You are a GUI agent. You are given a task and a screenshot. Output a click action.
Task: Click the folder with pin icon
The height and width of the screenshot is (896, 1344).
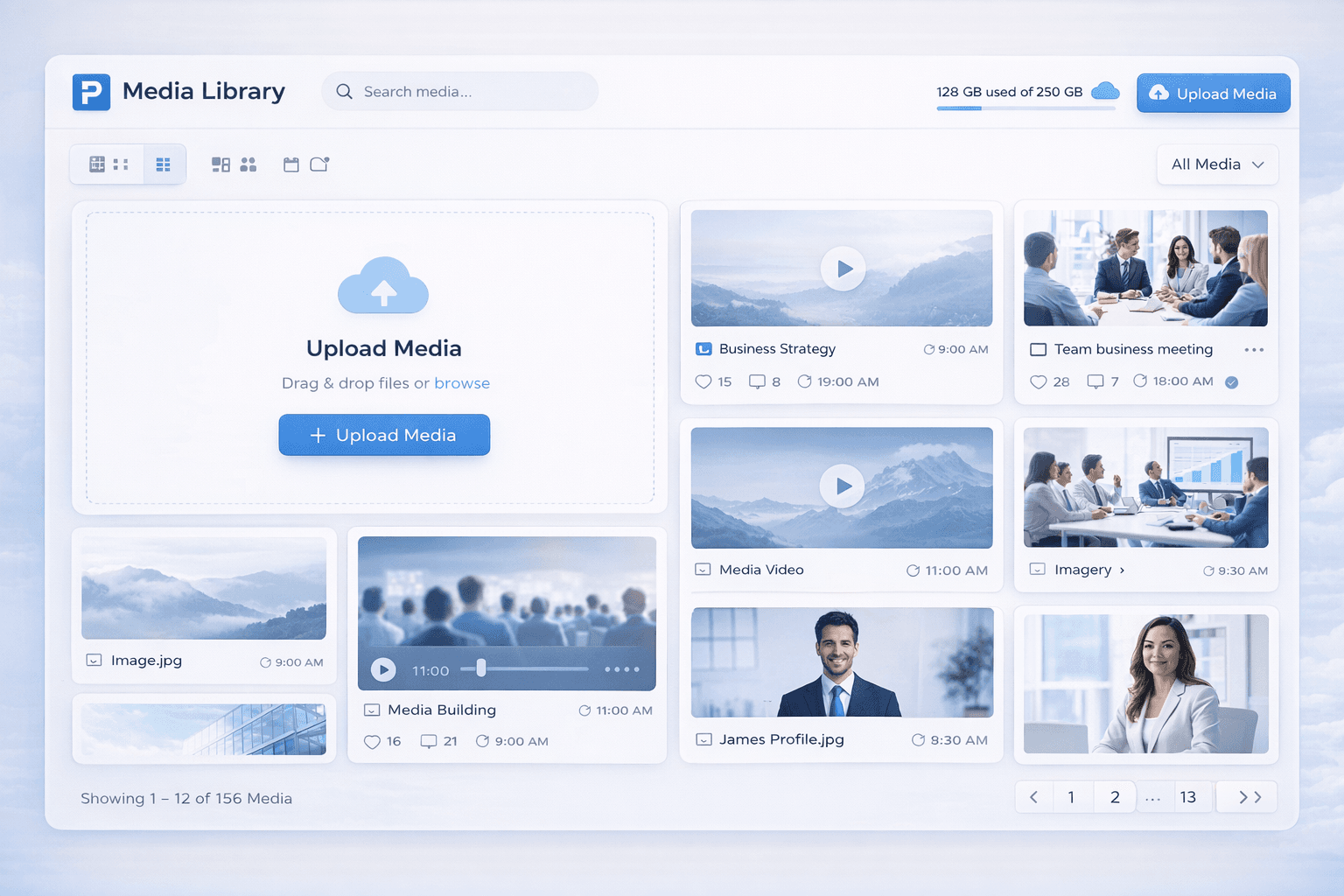pos(319,164)
